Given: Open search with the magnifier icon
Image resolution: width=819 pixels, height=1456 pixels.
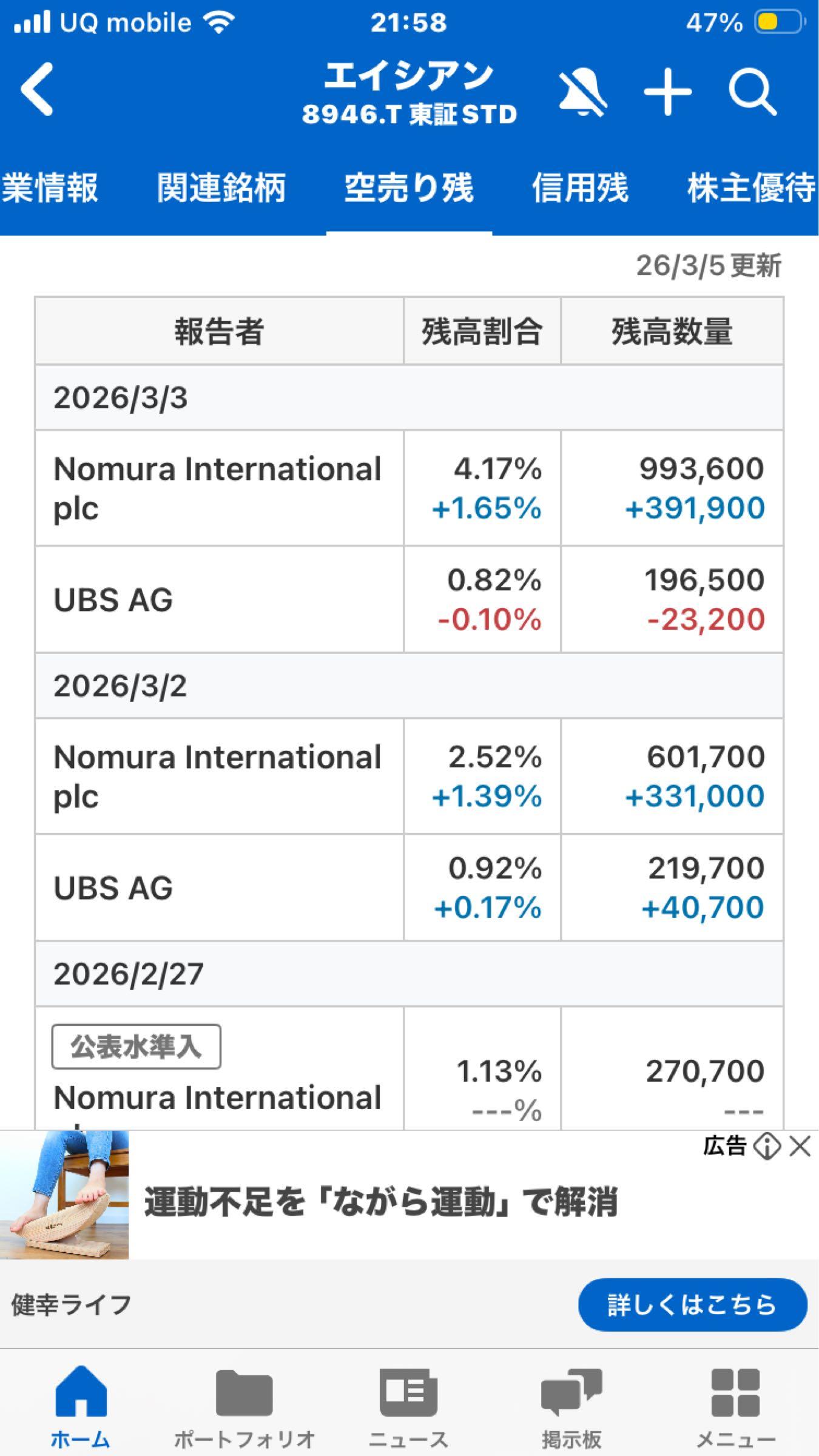Looking at the screenshot, I should [x=752, y=93].
